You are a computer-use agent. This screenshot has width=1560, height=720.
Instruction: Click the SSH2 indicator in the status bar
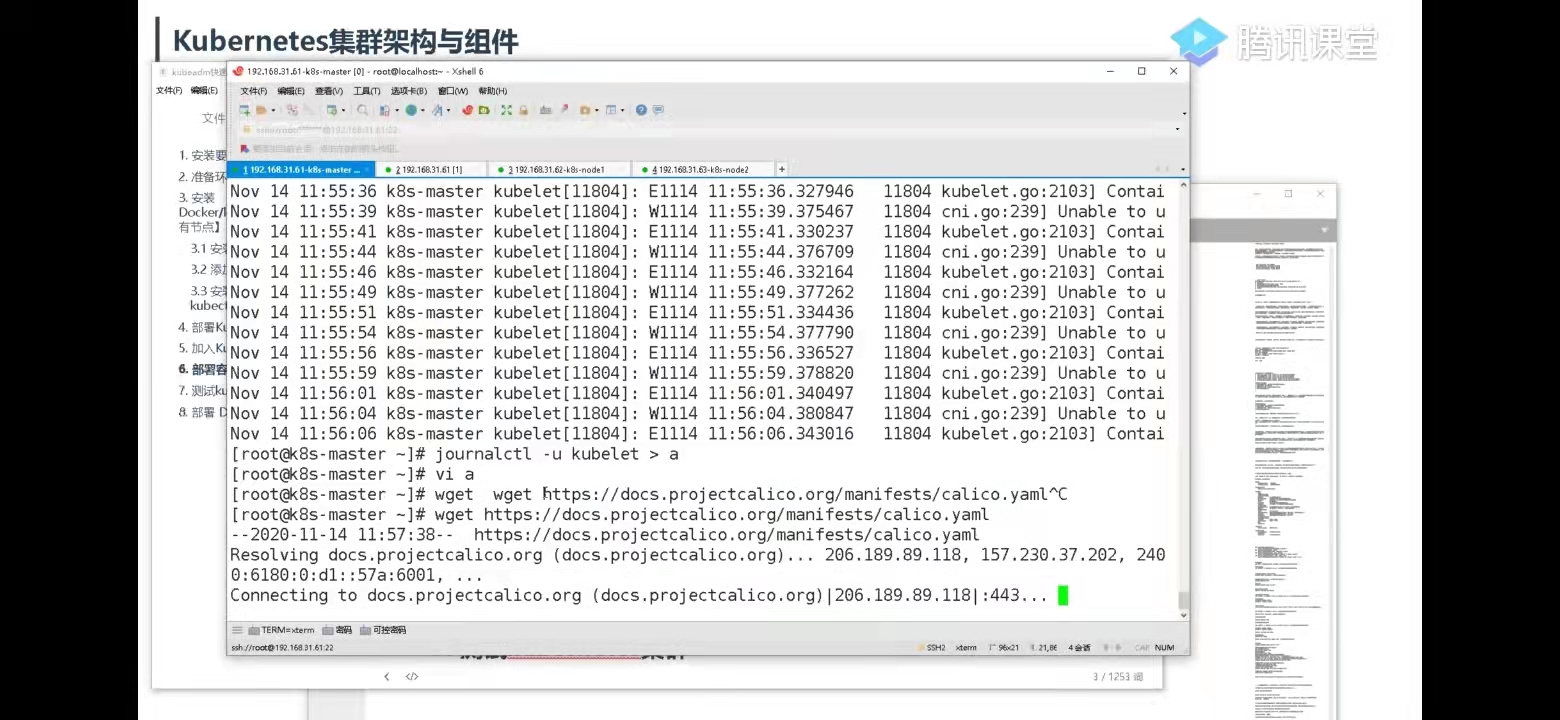point(932,648)
